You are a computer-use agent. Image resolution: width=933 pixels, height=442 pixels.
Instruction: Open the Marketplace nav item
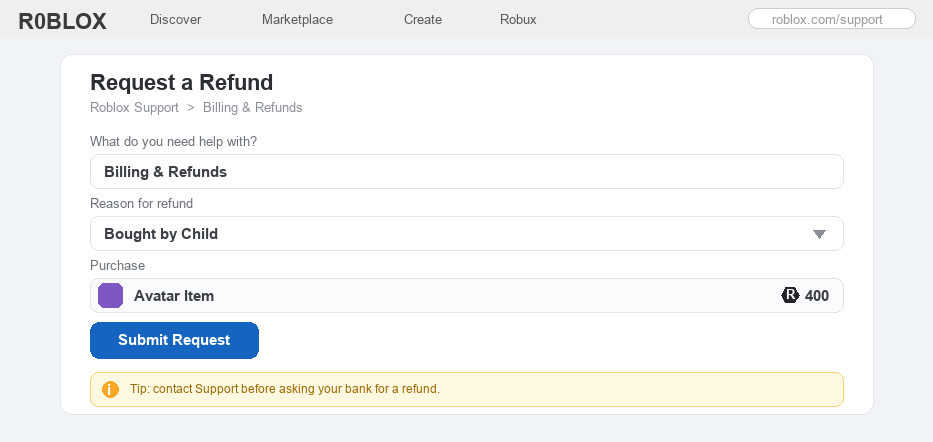pyautogui.click(x=298, y=20)
